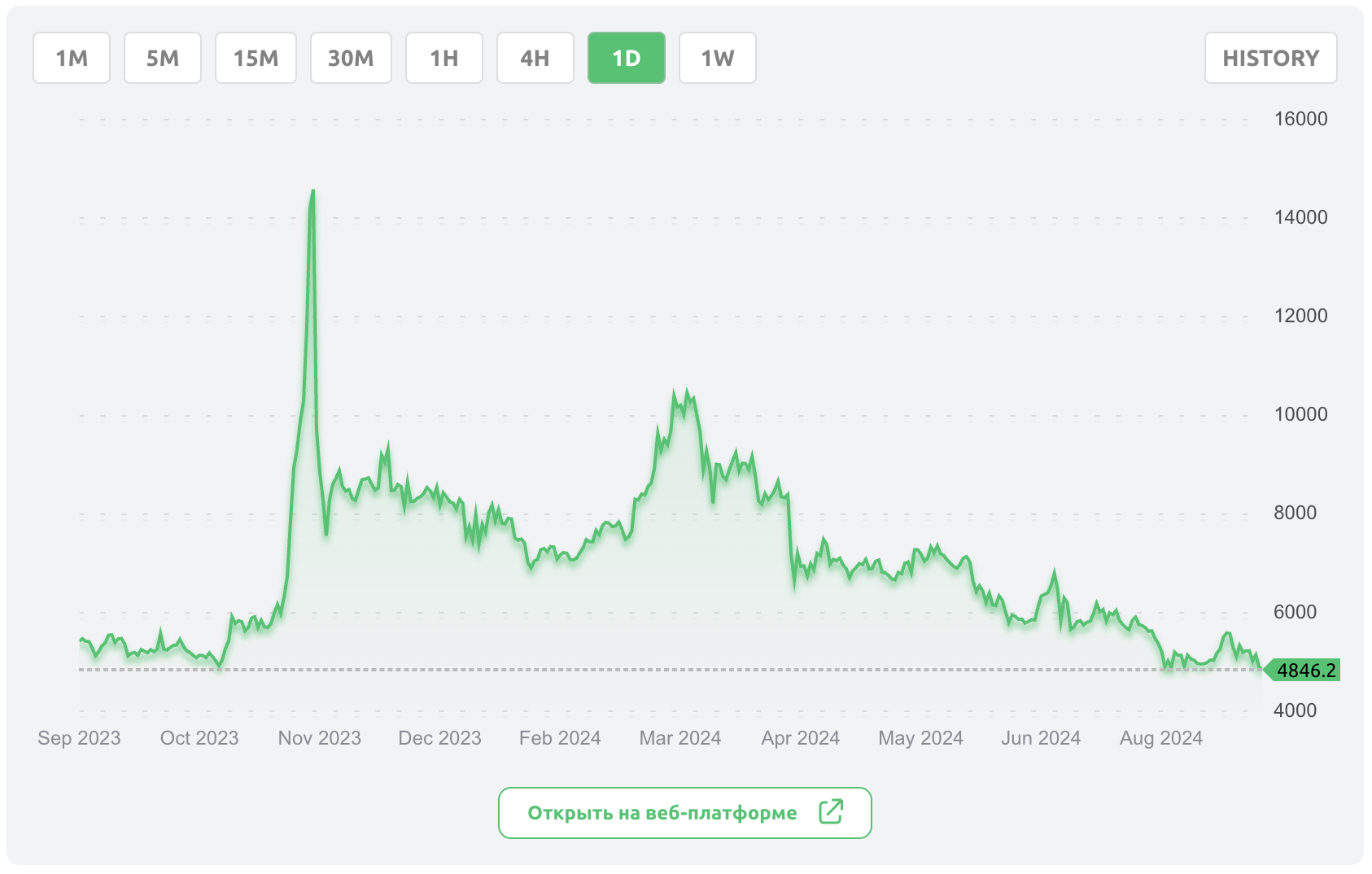Click the 16000 y-axis label
This screenshot has height=874, width=1372.
(1300, 119)
